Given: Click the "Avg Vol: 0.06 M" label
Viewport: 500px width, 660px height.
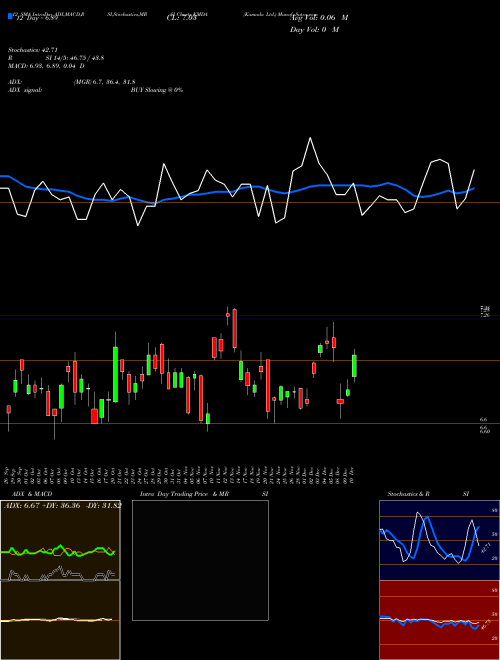Looking at the screenshot, I should (x=319, y=18).
